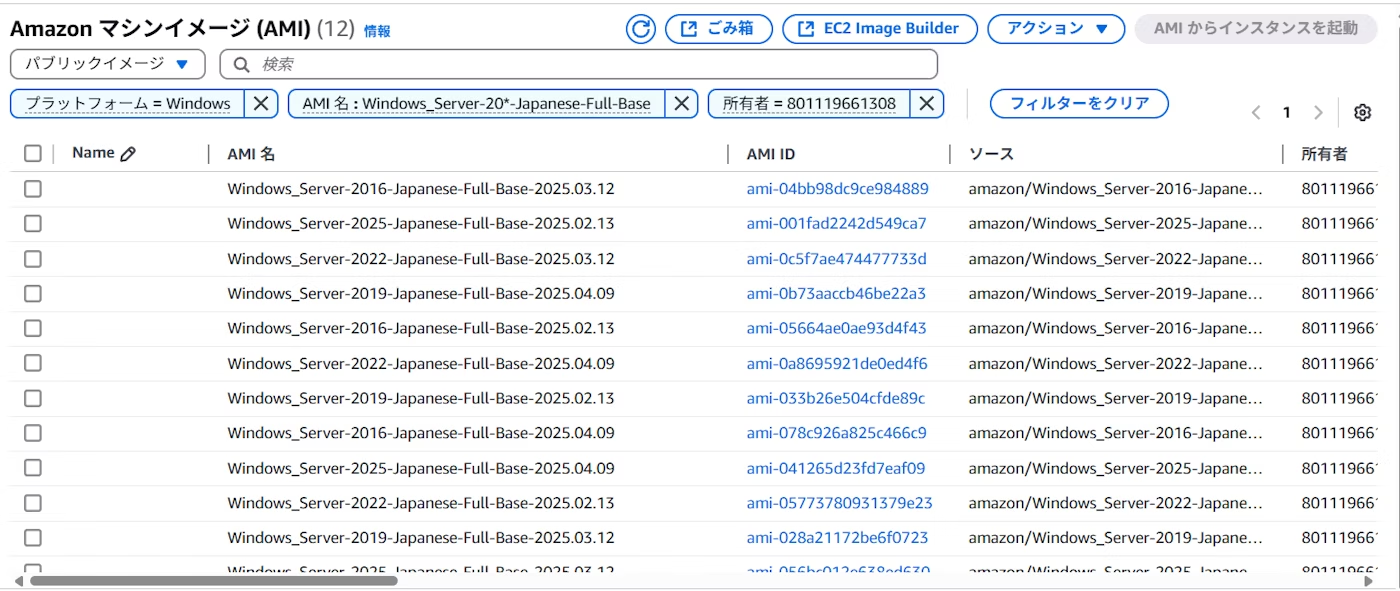
Task: Click the プラットフォーム = Windows filter text
Action: [127, 103]
